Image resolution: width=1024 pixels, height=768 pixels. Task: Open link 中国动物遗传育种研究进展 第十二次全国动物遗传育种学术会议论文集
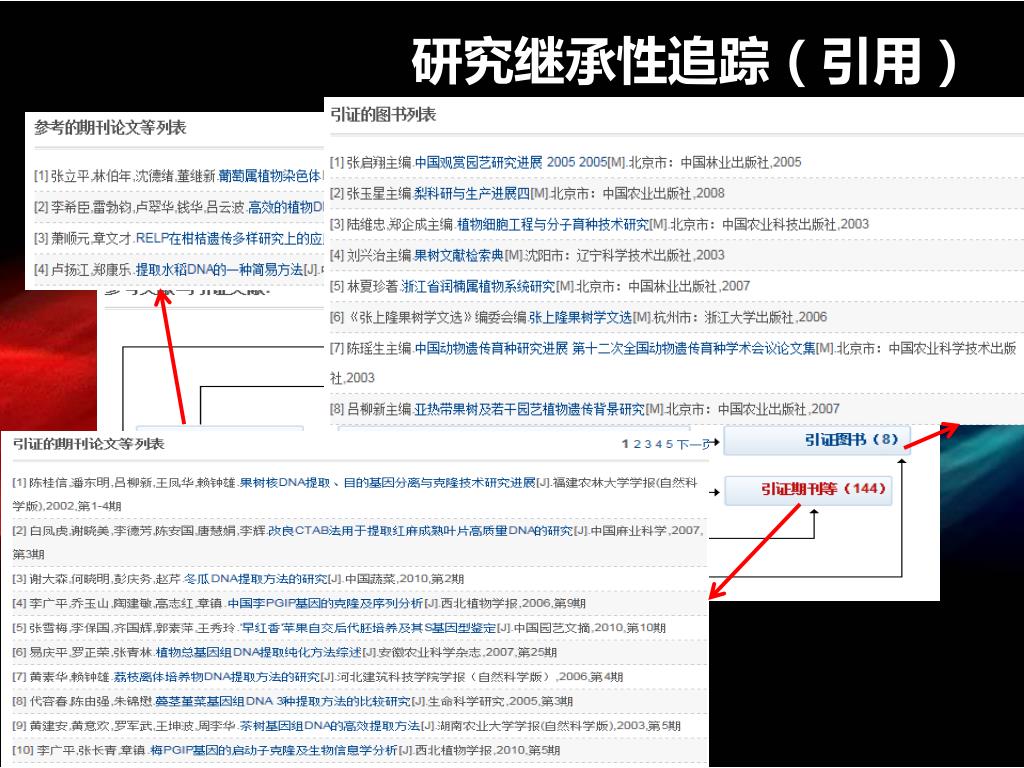(615, 349)
